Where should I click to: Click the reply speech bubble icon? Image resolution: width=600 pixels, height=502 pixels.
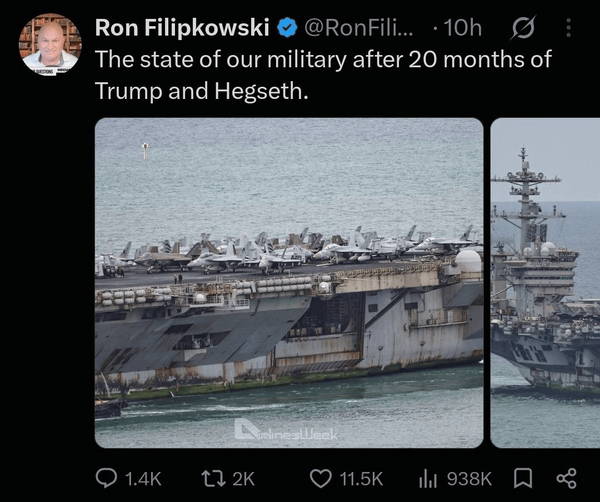tap(106, 478)
